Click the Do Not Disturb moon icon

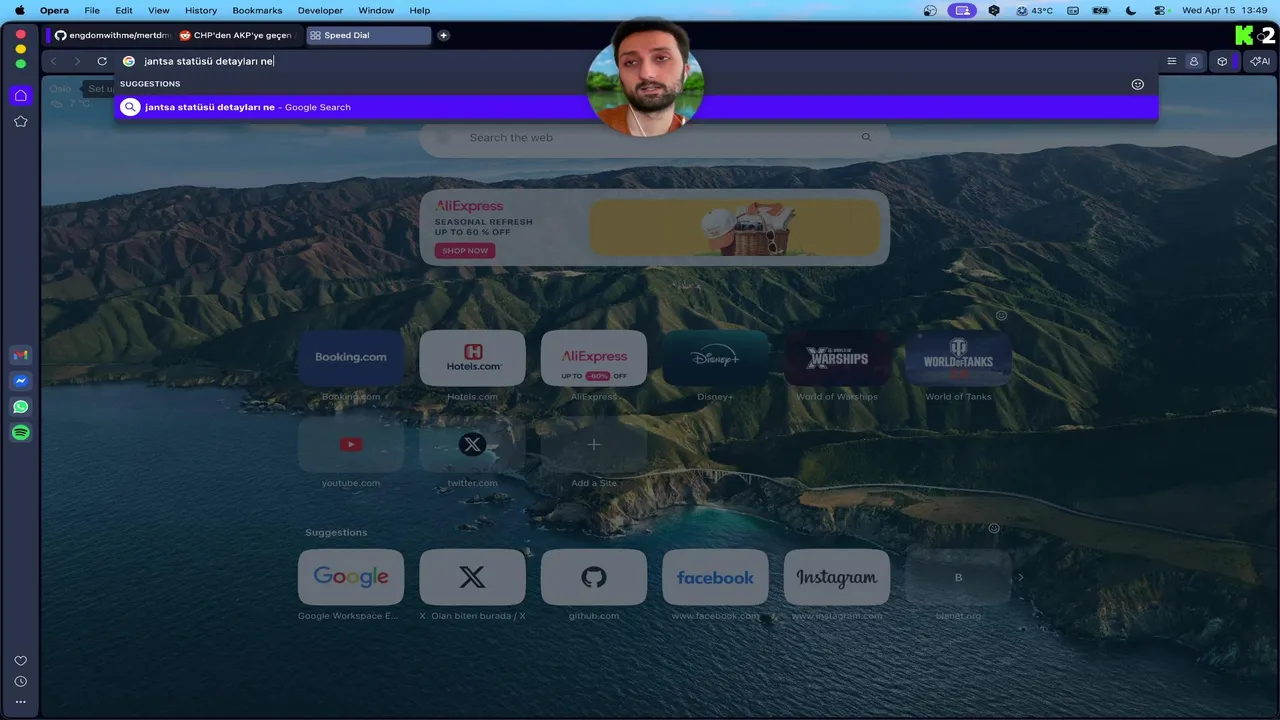[1131, 10]
